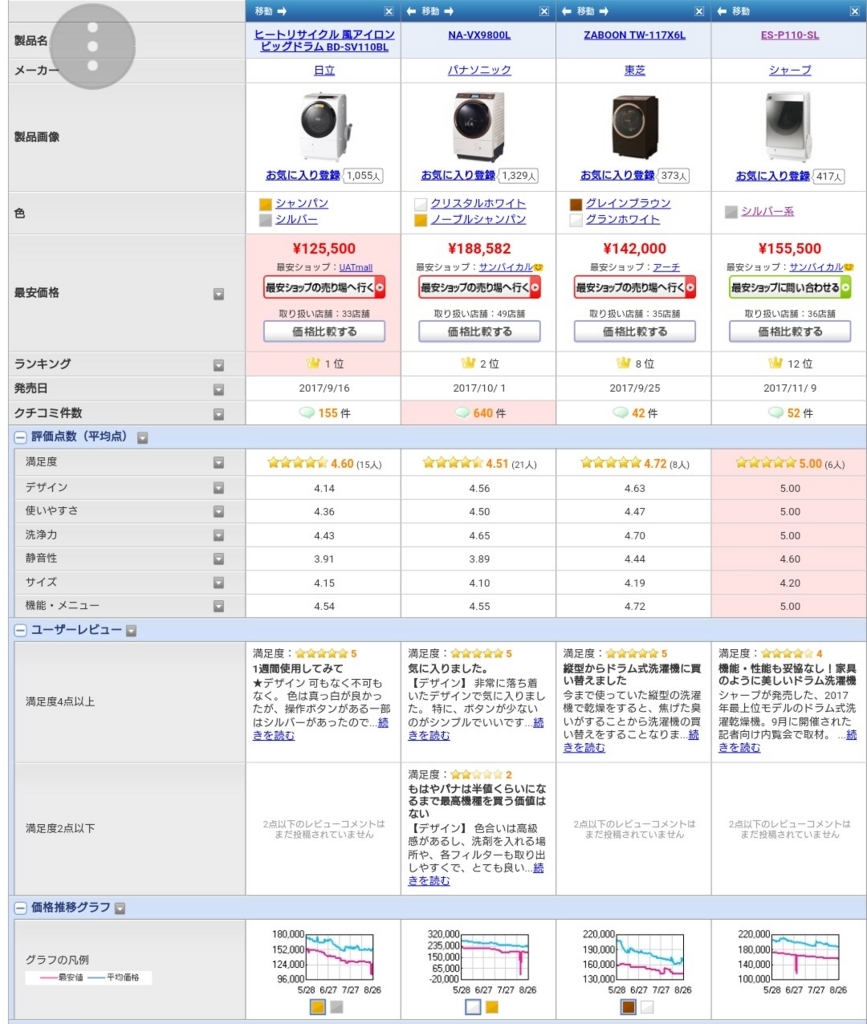The image size is (867, 1024).
Task: Open シャープ maker link
Action: (x=790, y=70)
